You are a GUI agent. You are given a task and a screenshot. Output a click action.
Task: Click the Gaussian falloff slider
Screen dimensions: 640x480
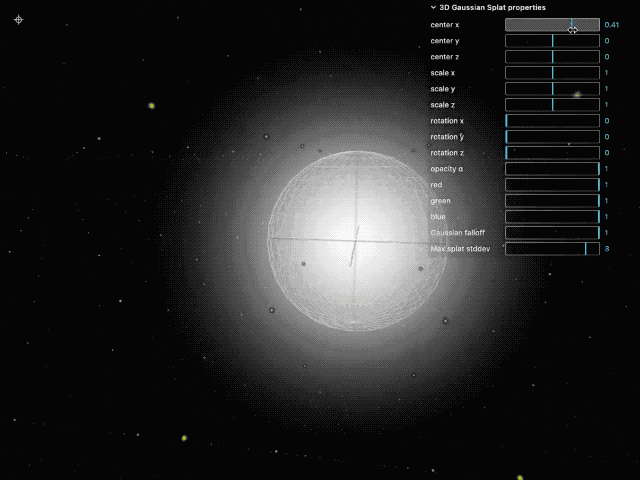(x=552, y=233)
